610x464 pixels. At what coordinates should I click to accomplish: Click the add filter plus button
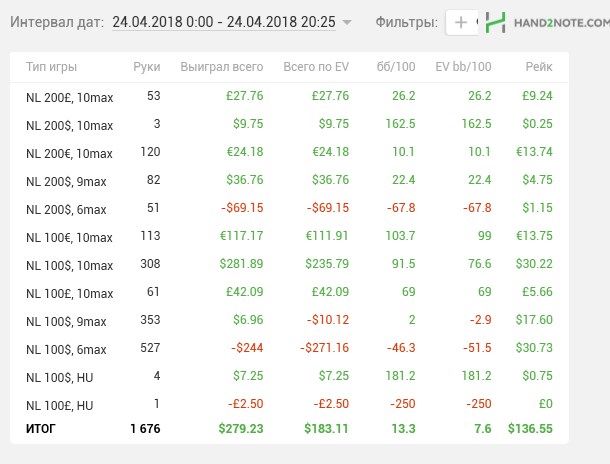tap(460, 22)
